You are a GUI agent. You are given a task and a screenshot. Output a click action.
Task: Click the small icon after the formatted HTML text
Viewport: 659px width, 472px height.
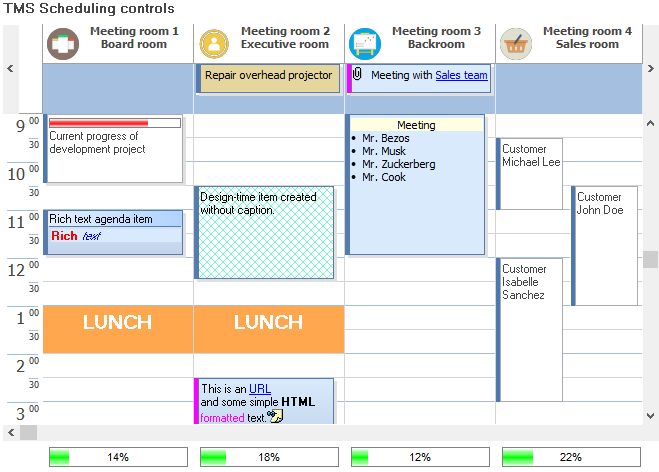click(276, 416)
